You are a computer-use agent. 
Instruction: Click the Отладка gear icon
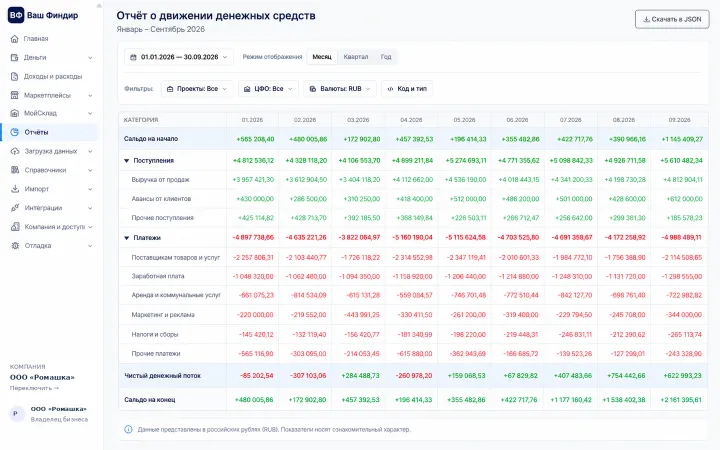point(15,246)
